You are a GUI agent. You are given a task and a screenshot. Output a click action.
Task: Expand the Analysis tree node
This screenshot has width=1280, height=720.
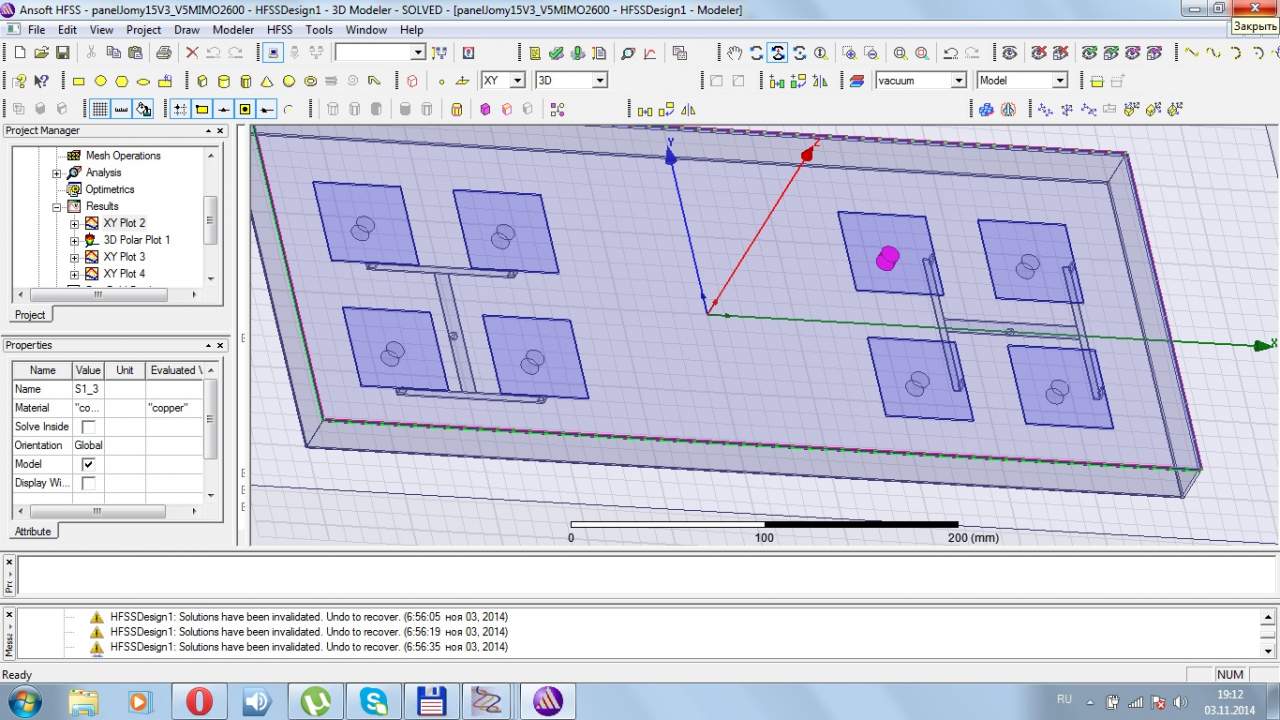pyautogui.click(x=57, y=173)
